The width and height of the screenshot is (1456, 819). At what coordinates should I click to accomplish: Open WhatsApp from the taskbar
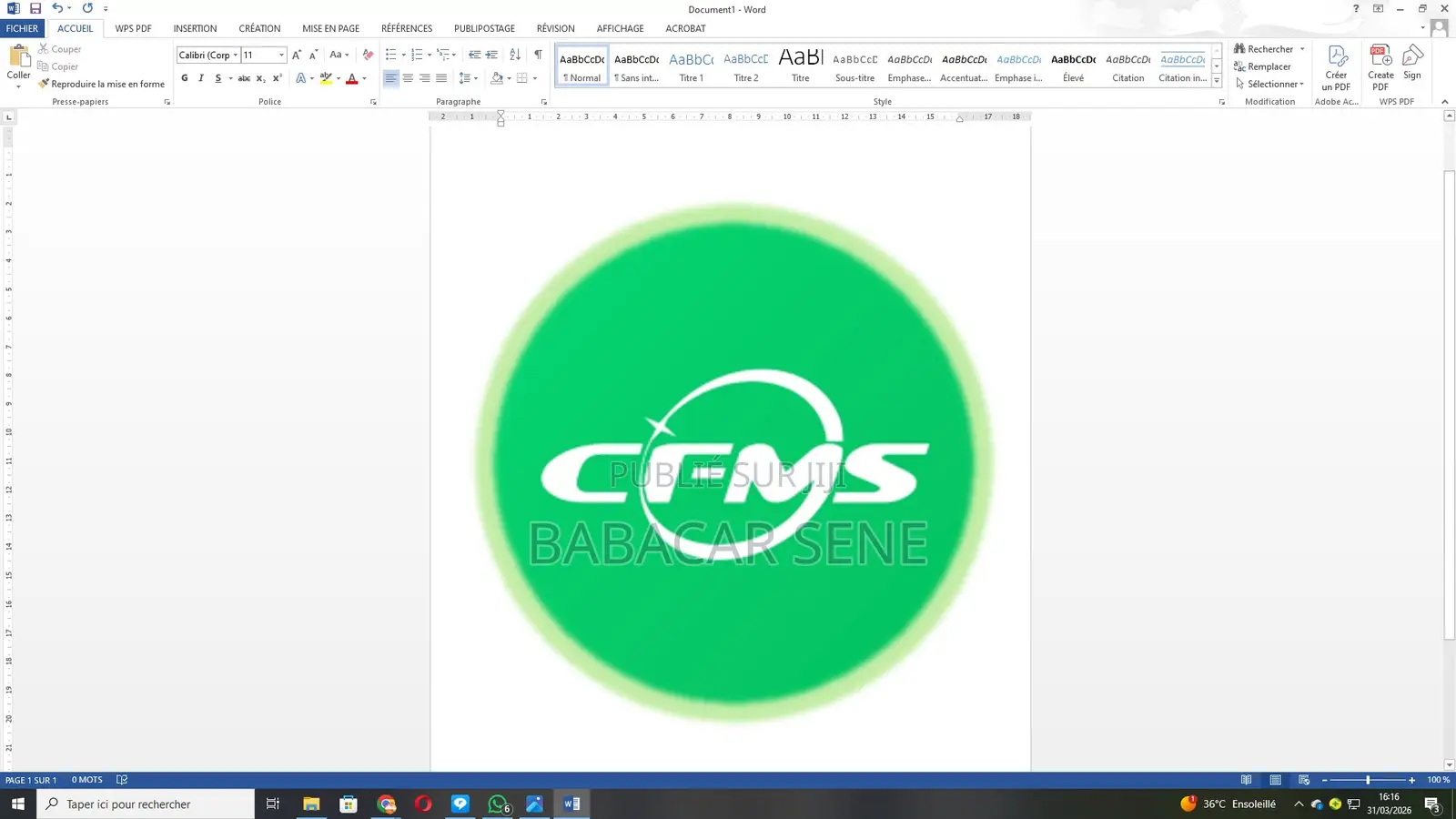[498, 804]
